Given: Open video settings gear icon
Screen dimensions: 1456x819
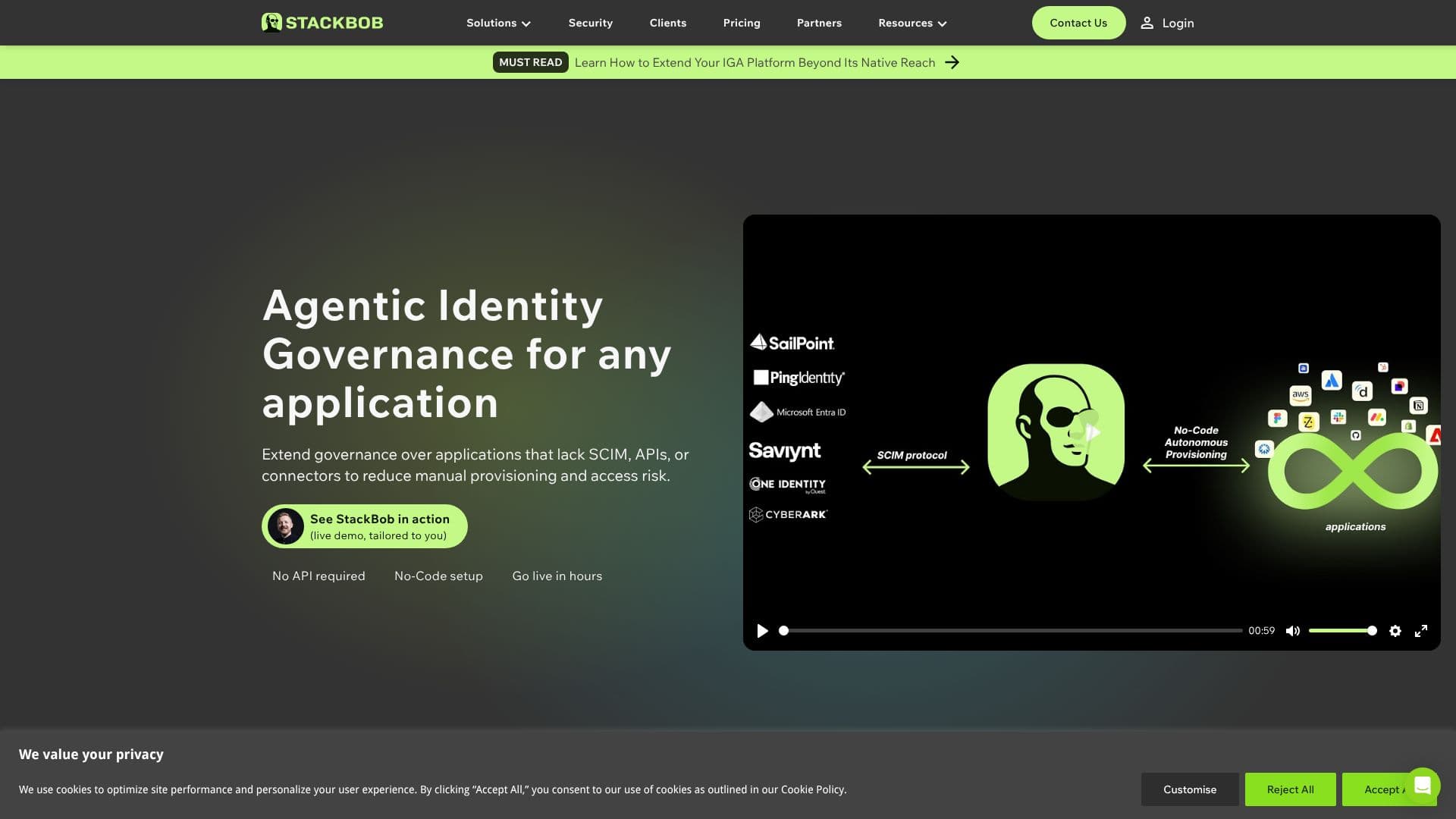Looking at the screenshot, I should click(x=1395, y=631).
